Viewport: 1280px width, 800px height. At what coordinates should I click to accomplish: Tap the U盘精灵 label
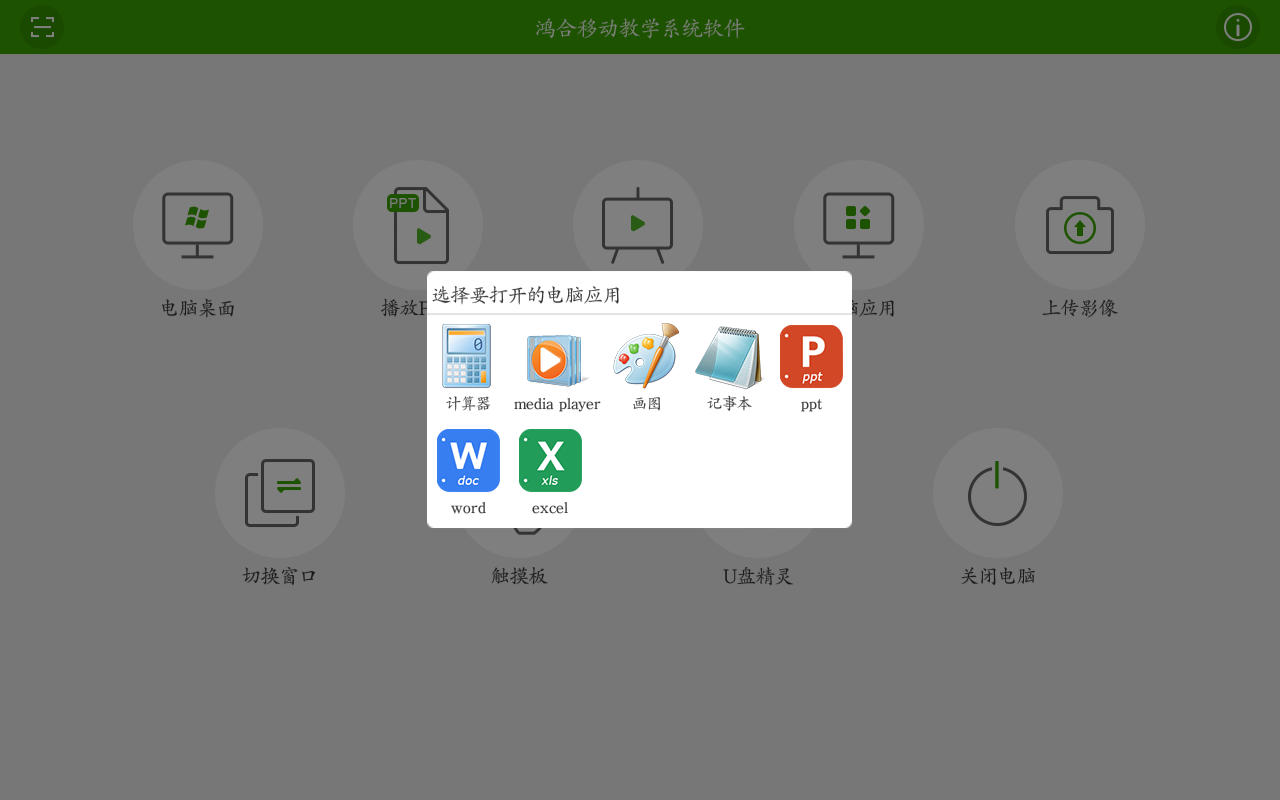click(x=758, y=576)
